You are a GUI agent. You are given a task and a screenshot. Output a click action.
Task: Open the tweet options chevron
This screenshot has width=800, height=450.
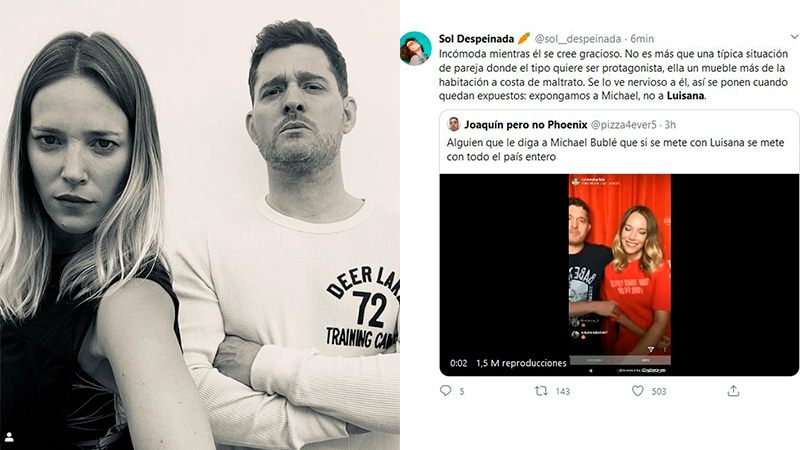[x=794, y=37]
